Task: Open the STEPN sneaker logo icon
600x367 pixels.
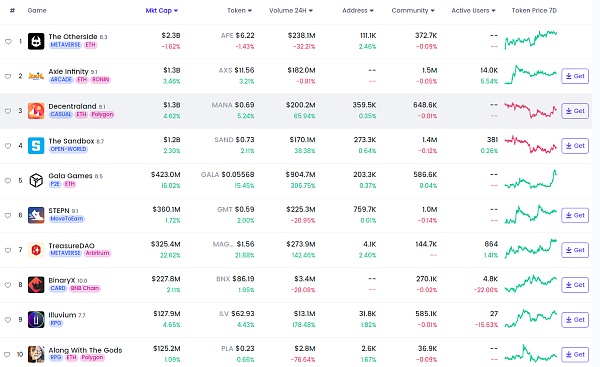Action: click(36, 215)
